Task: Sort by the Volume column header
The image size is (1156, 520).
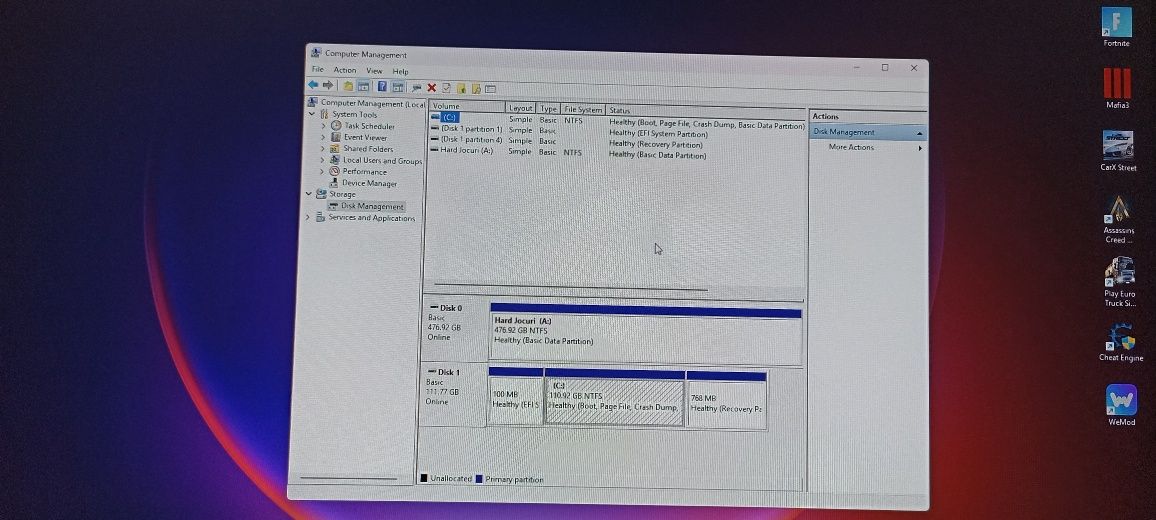Action: pos(467,106)
